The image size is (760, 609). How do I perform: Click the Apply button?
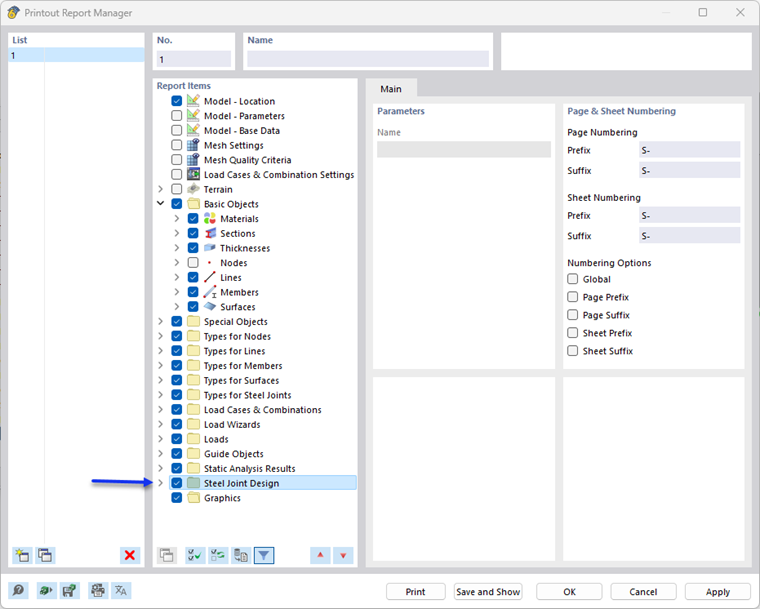click(x=717, y=592)
